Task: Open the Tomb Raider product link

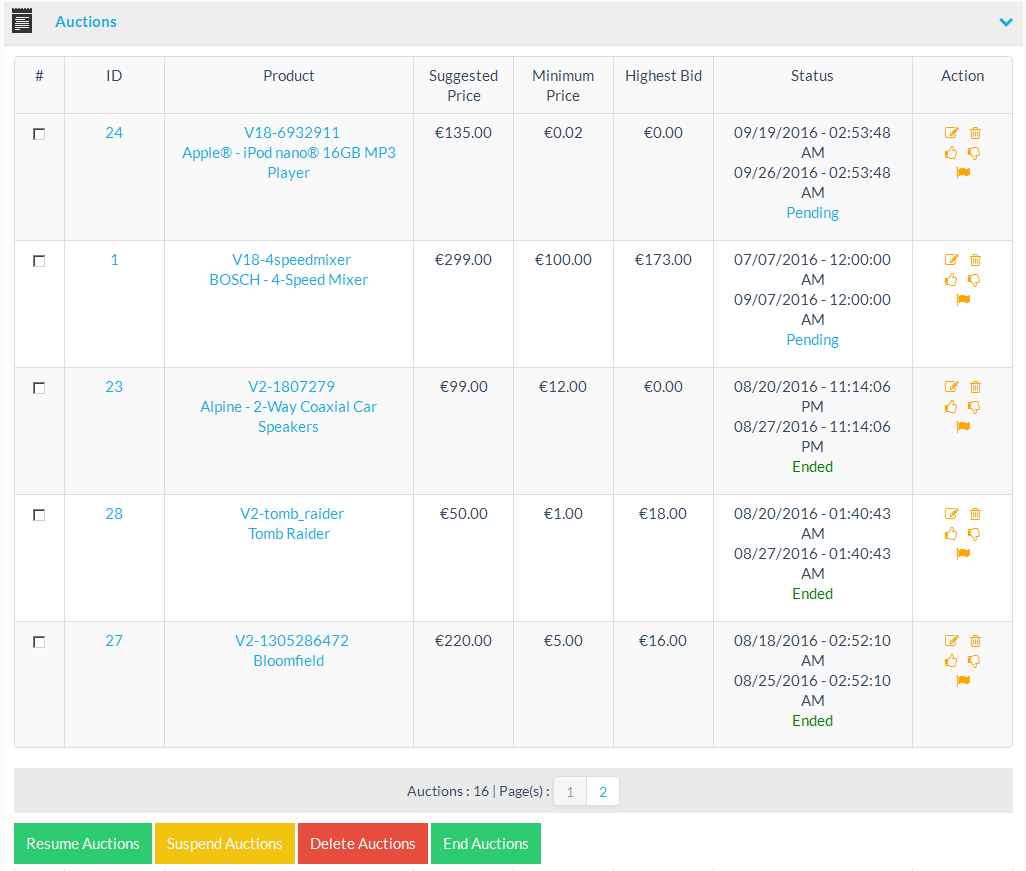Action: (289, 534)
